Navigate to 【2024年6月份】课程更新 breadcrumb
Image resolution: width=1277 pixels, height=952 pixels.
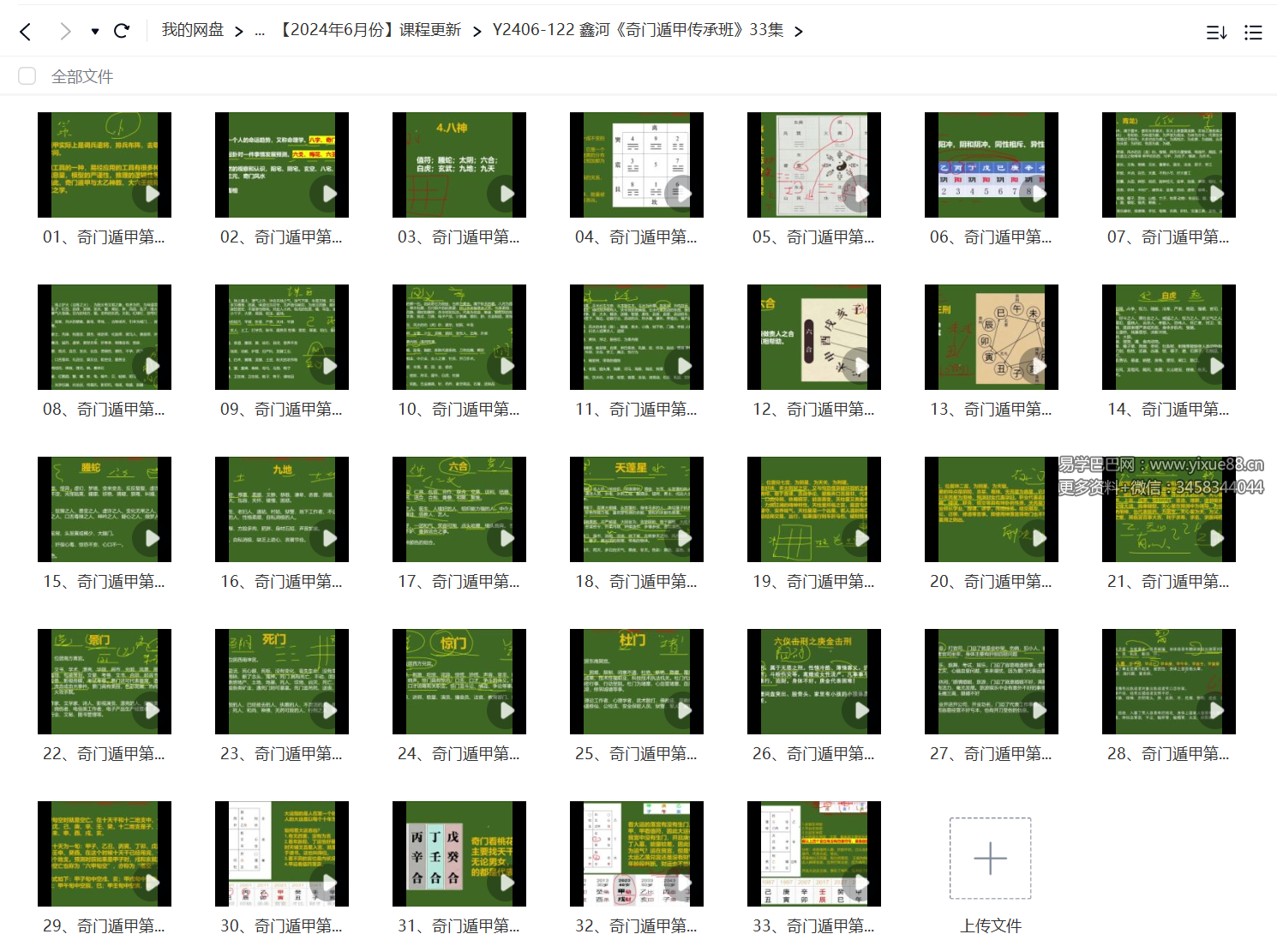[370, 30]
